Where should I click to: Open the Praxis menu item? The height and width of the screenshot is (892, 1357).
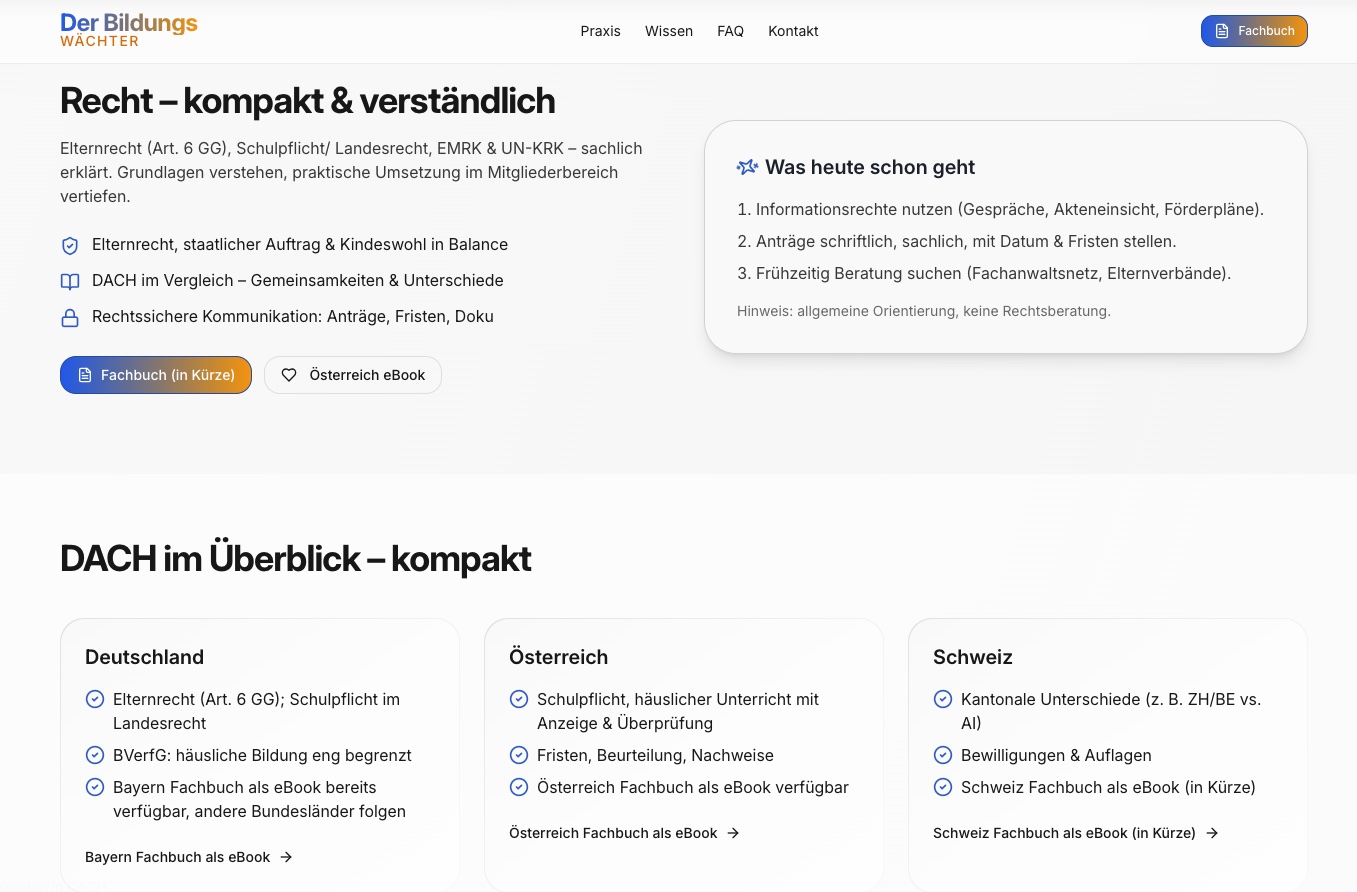pyautogui.click(x=600, y=31)
